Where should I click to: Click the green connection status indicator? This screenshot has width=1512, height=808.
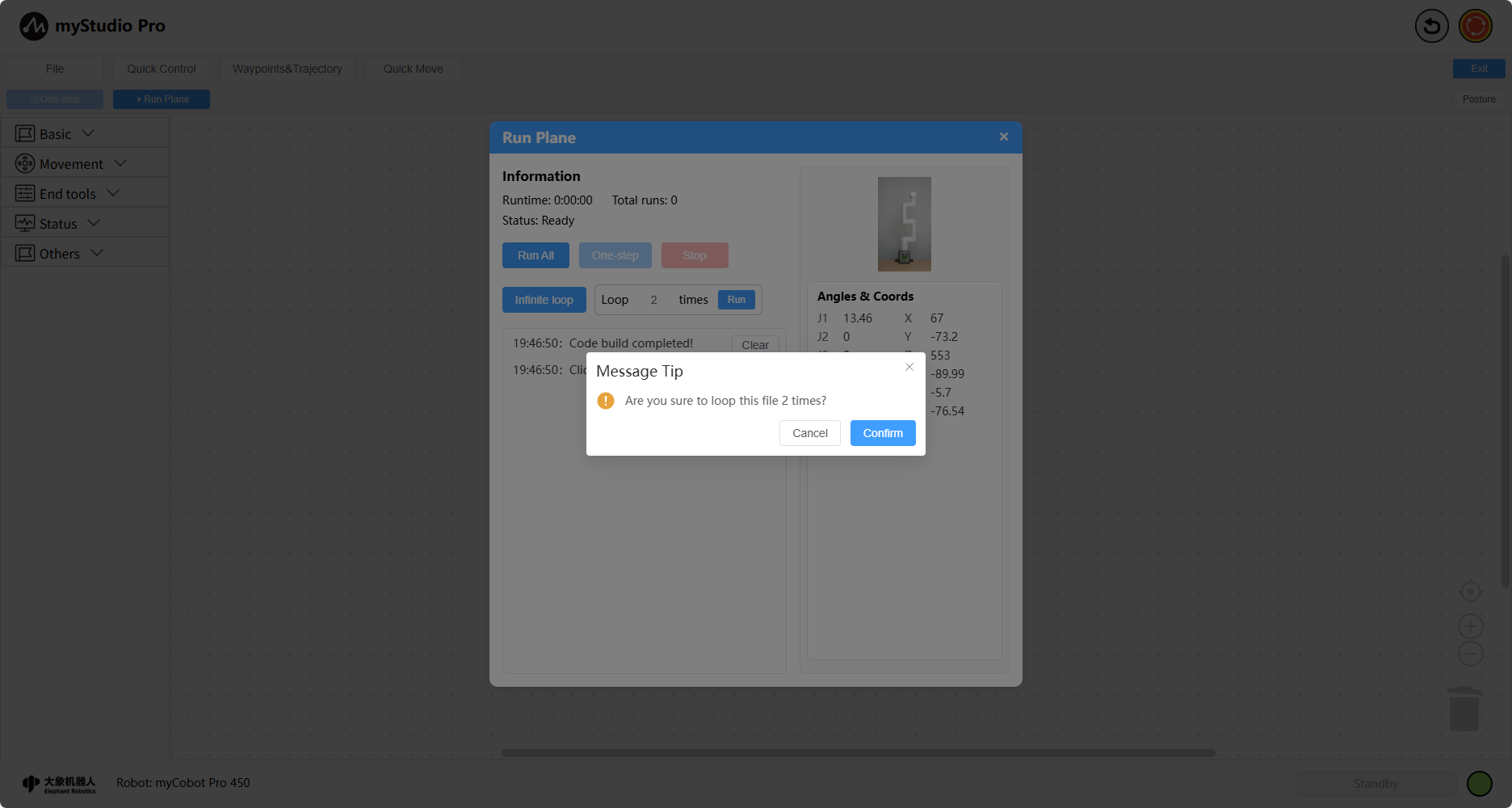coord(1479,784)
